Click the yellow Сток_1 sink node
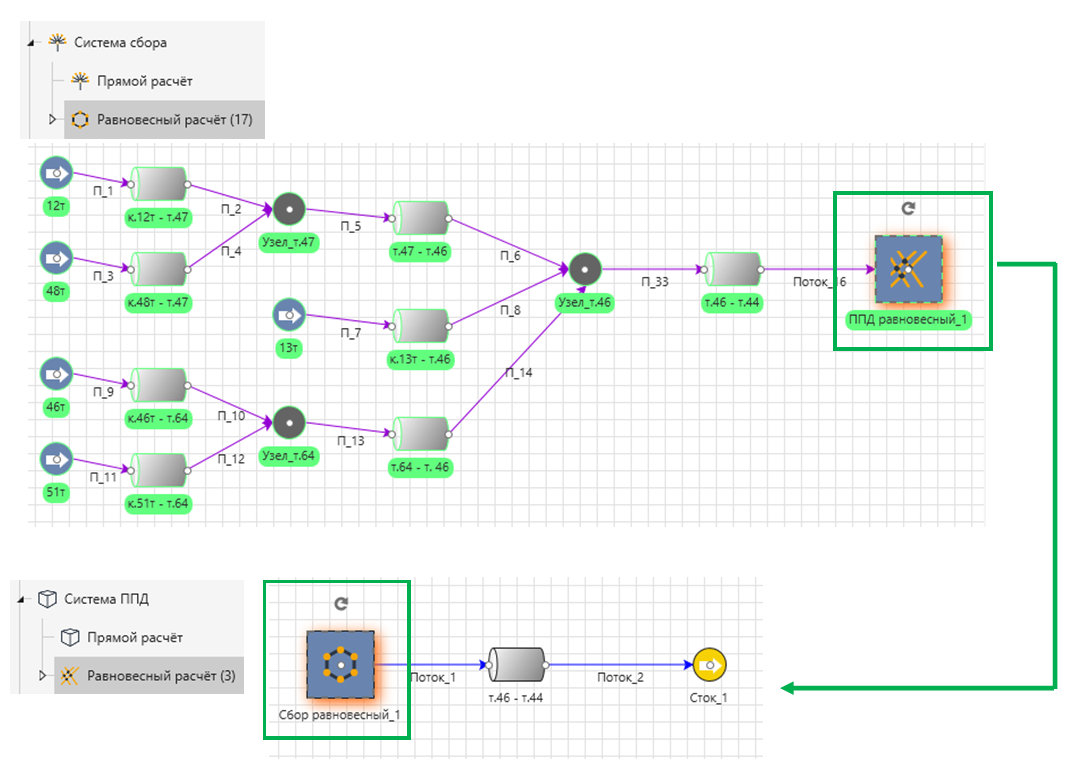Image resolution: width=1076 pixels, height=770 pixels. [709, 664]
